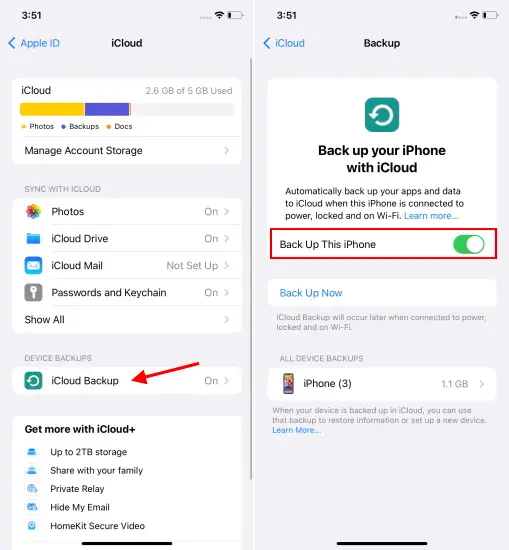Tap the iCloud Drive folder icon

tap(33, 239)
